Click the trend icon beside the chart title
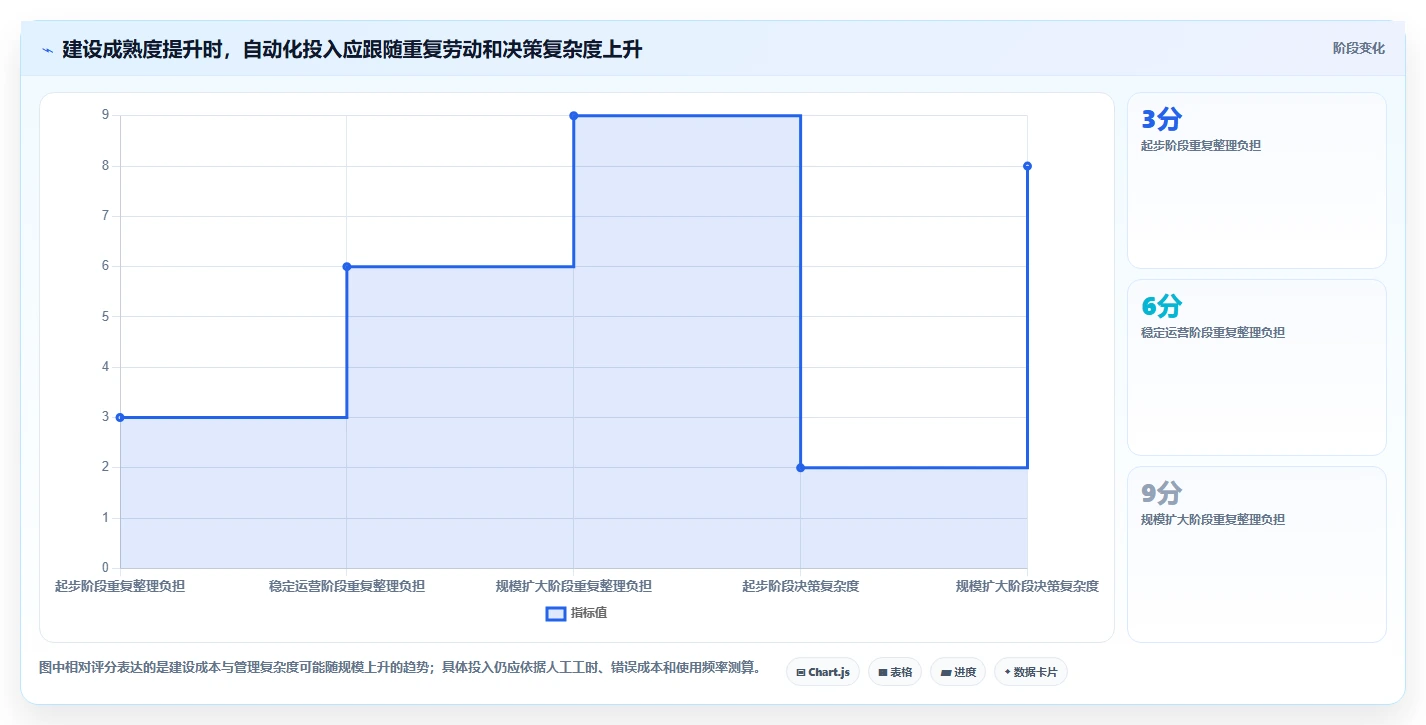The image size is (1426, 725). (x=47, y=49)
